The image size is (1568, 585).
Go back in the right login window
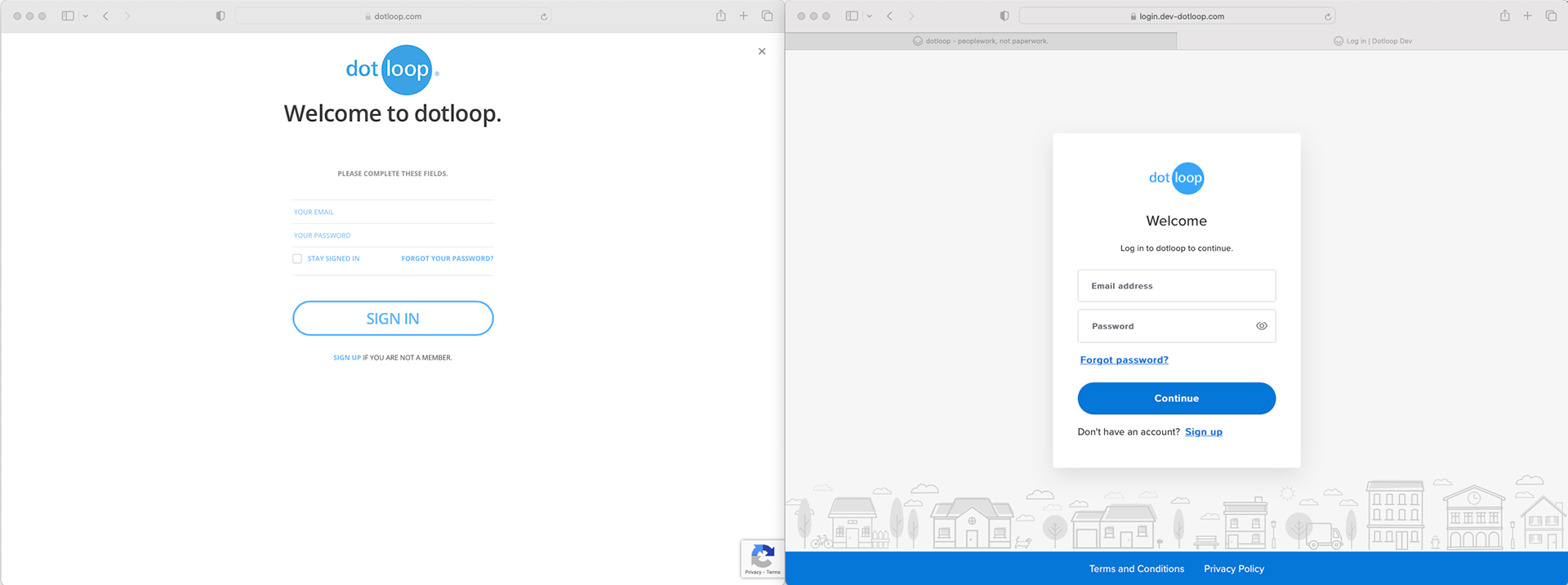click(x=889, y=16)
